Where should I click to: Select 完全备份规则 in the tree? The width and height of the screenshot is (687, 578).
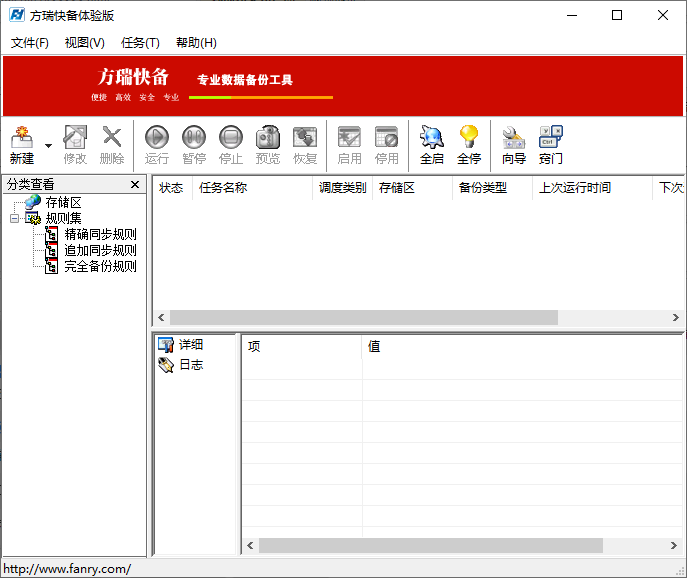point(100,266)
